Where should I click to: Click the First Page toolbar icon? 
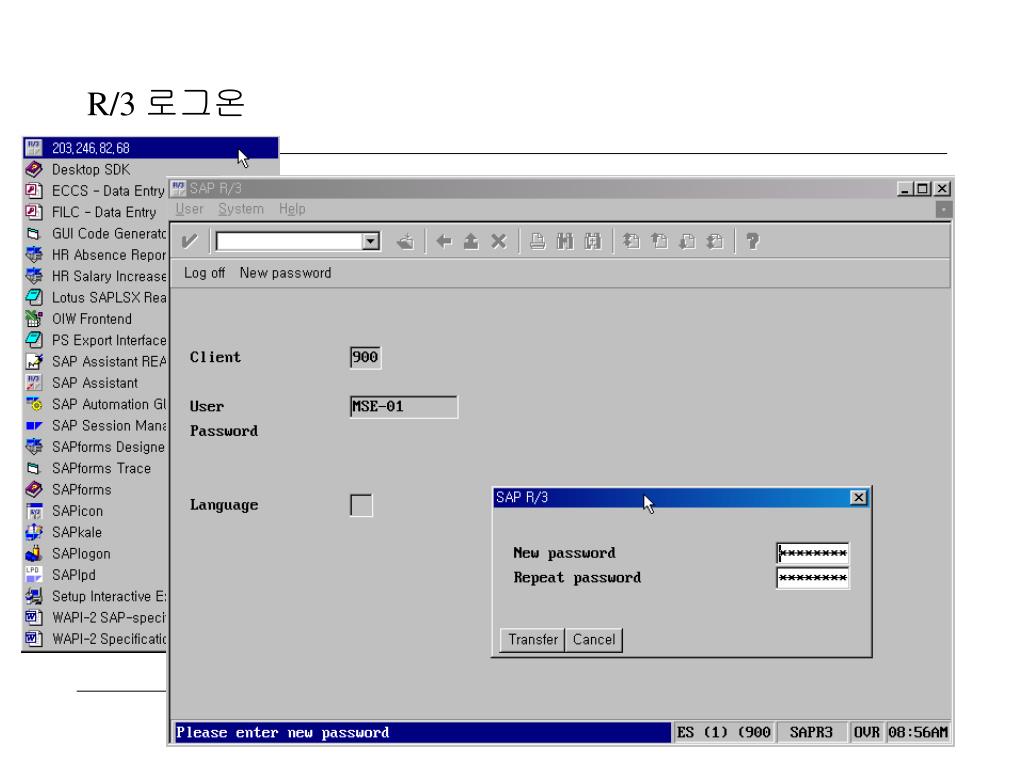[631, 242]
